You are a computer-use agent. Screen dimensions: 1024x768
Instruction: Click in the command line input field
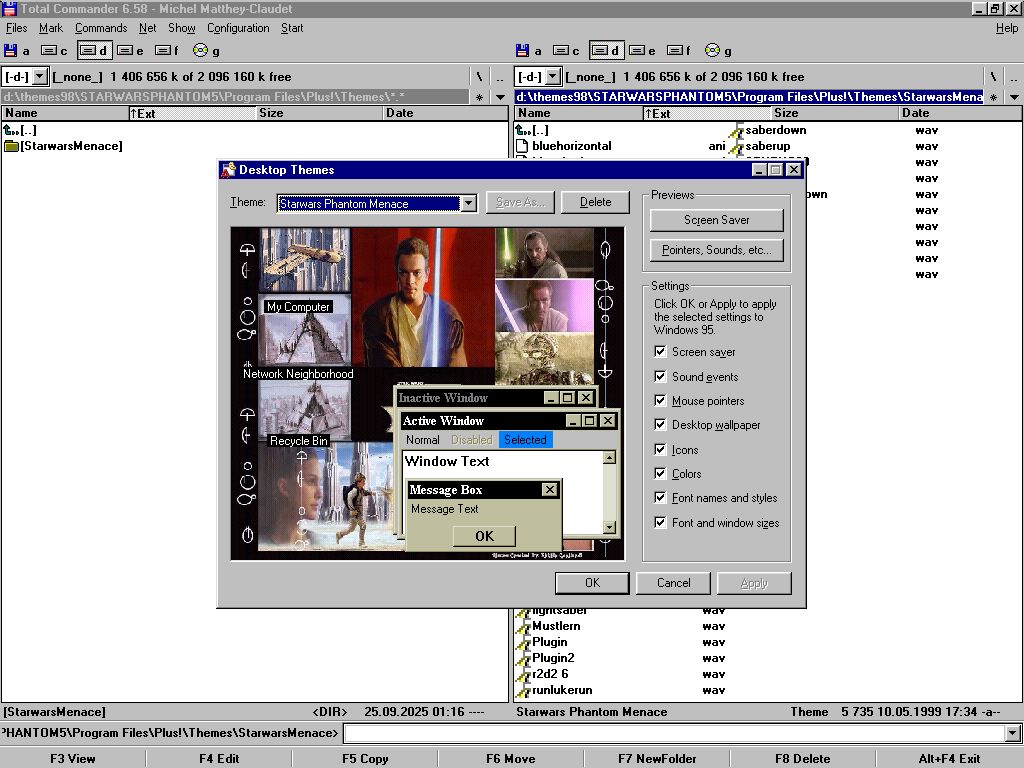670,734
